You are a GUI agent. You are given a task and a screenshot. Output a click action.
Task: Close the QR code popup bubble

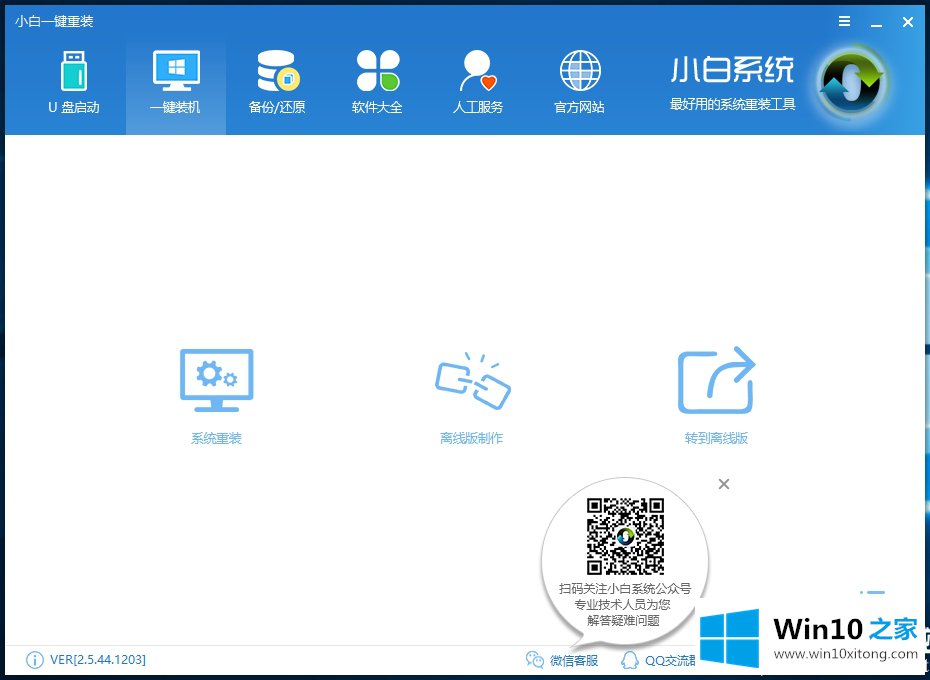(724, 484)
